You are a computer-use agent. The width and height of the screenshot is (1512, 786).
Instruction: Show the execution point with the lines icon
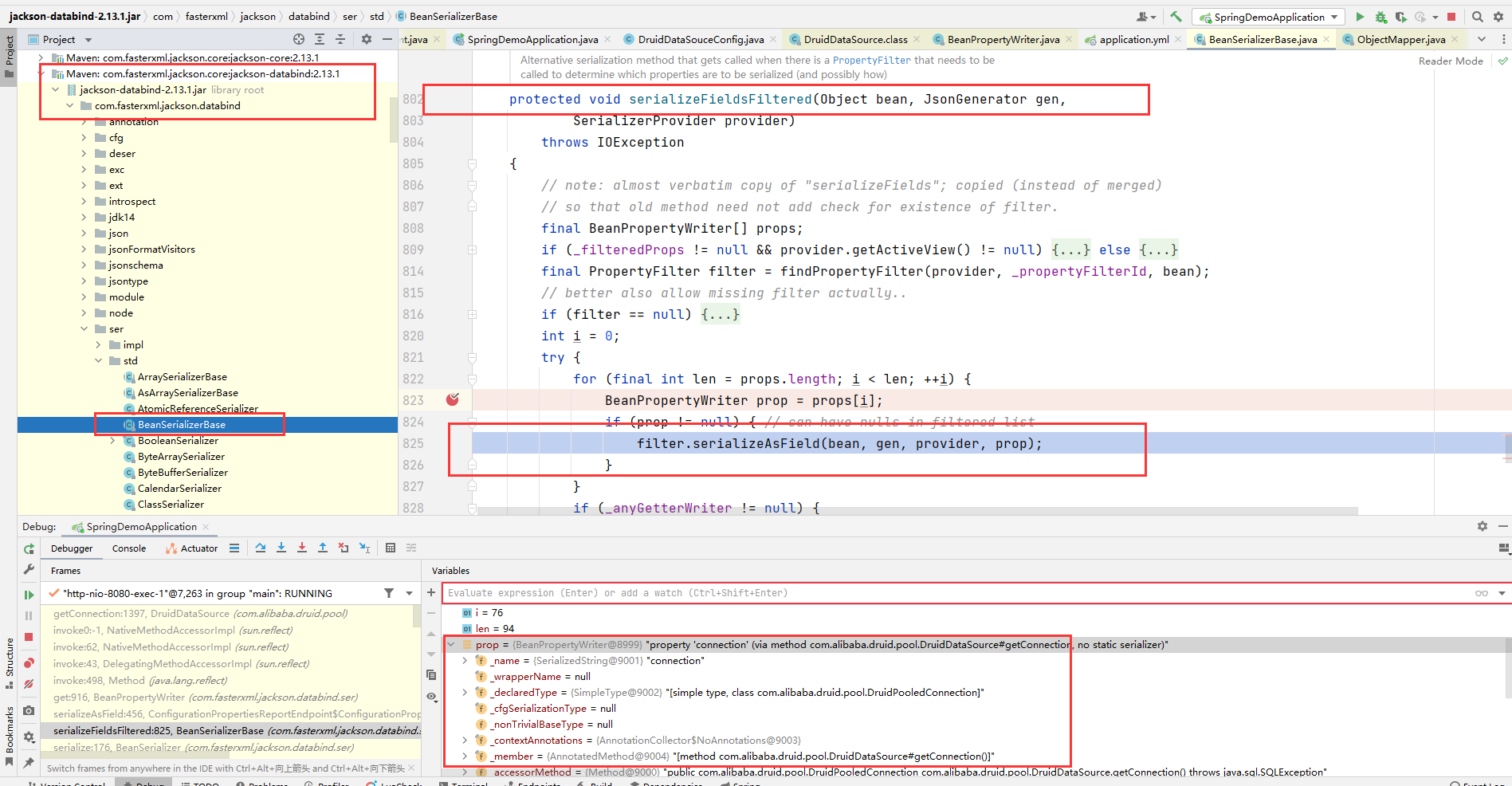coord(234,548)
